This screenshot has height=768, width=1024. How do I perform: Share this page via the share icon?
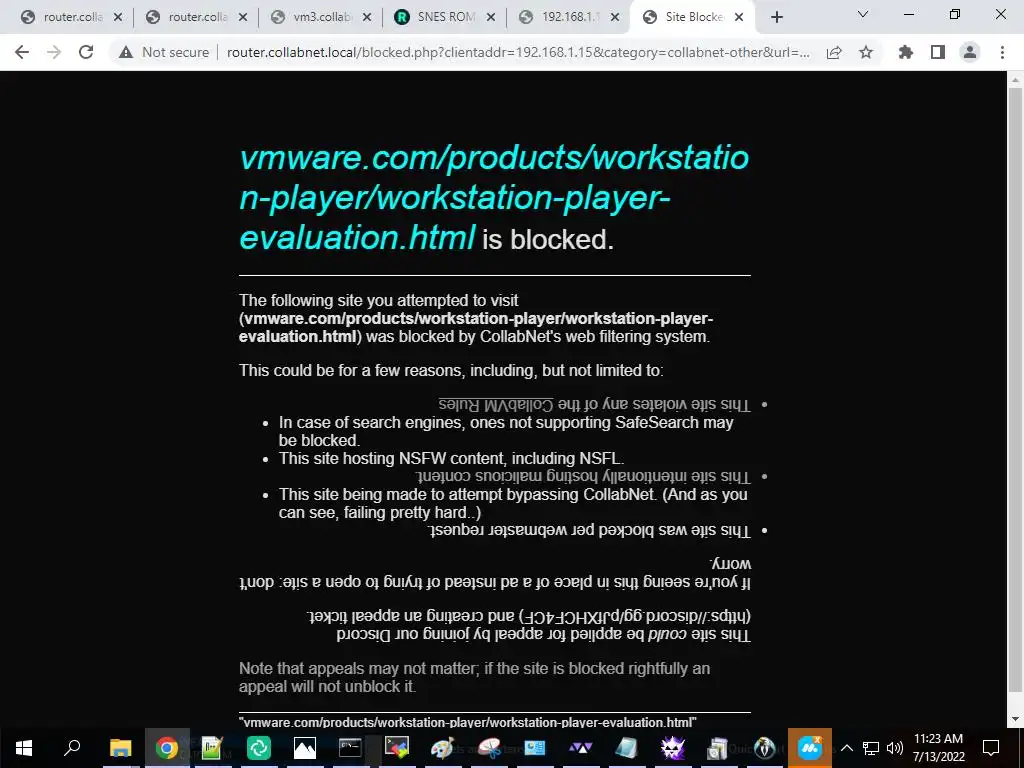coord(834,52)
